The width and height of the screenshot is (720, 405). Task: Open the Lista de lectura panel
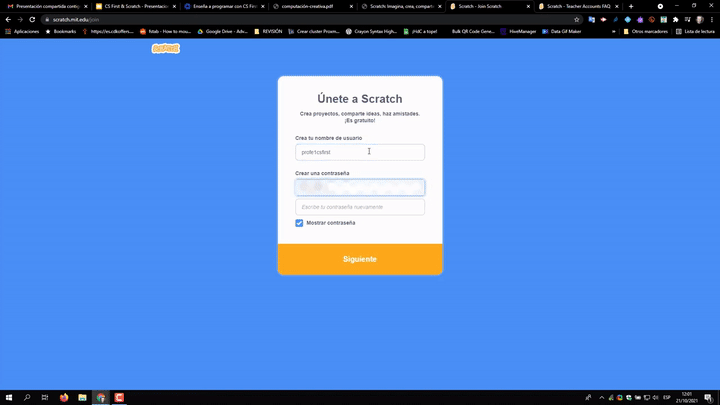(695, 31)
